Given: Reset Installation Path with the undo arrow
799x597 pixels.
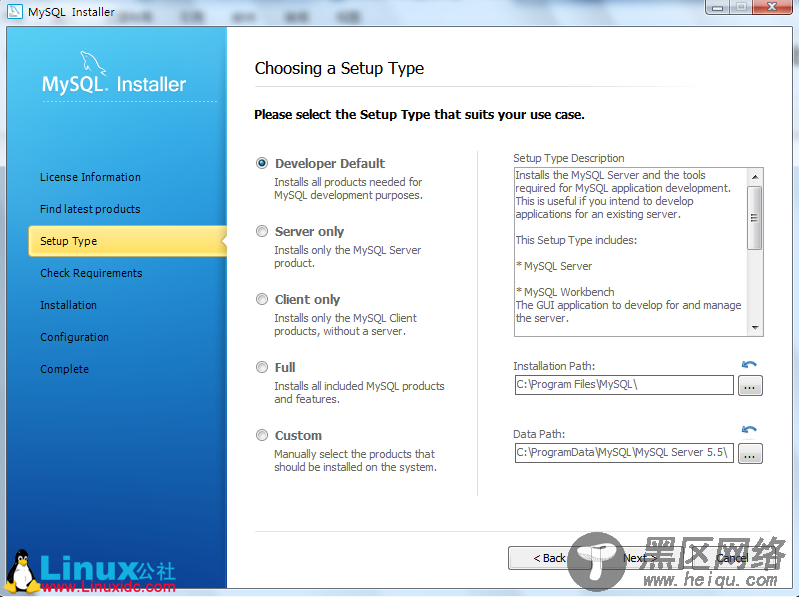Looking at the screenshot, I should 749,364.
